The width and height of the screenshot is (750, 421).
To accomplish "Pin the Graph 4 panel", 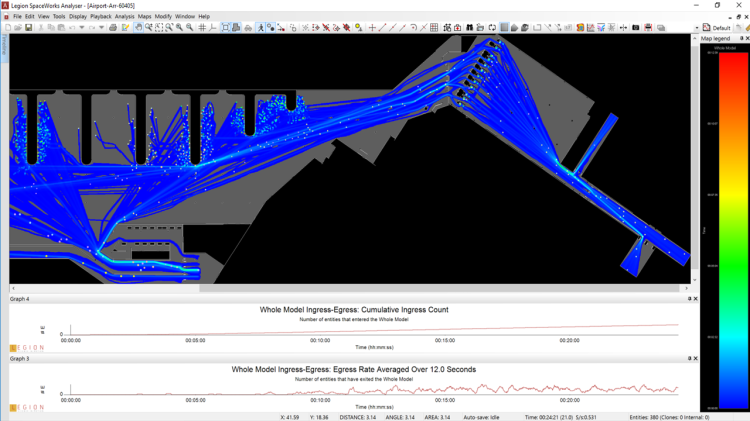I will pyautogui.click(x=689, y=299).
